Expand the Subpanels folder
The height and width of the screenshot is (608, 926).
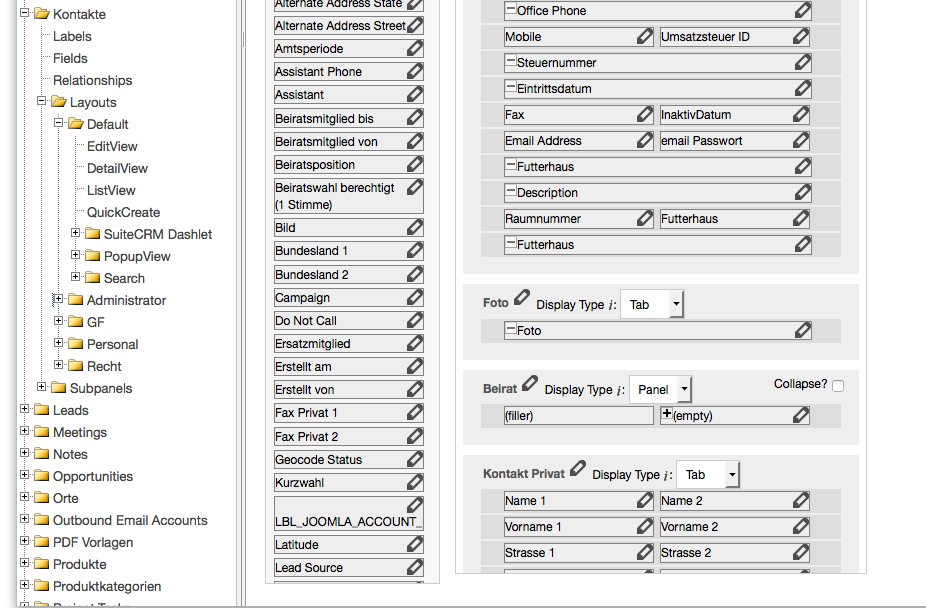coord(41,387)
